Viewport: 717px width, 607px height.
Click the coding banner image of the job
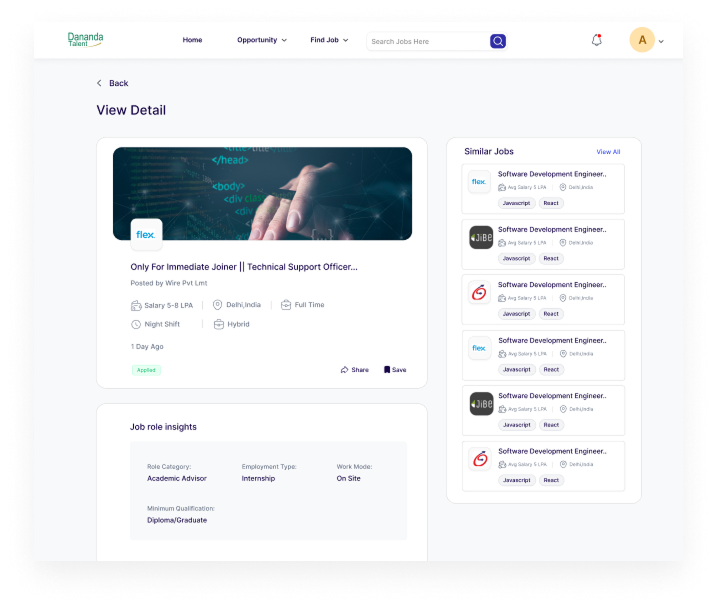coord(262,193)
